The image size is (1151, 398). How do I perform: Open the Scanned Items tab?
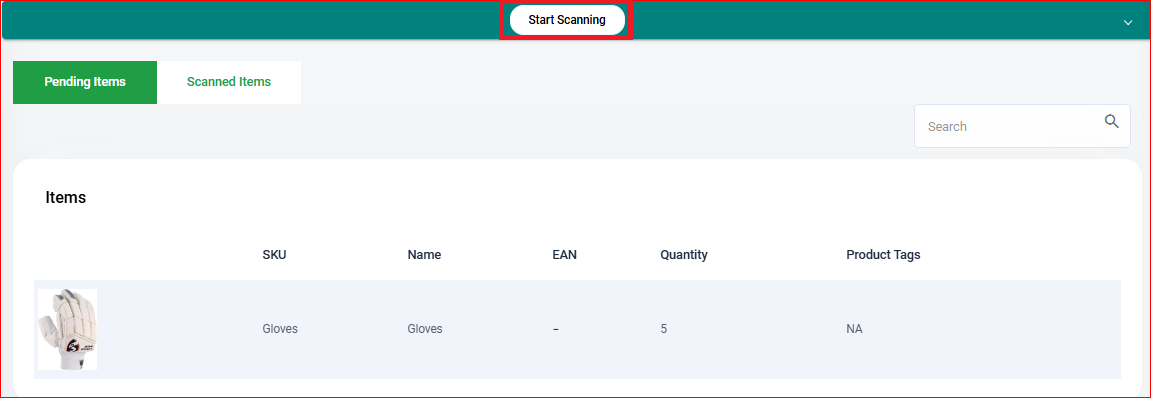[229, 82]
